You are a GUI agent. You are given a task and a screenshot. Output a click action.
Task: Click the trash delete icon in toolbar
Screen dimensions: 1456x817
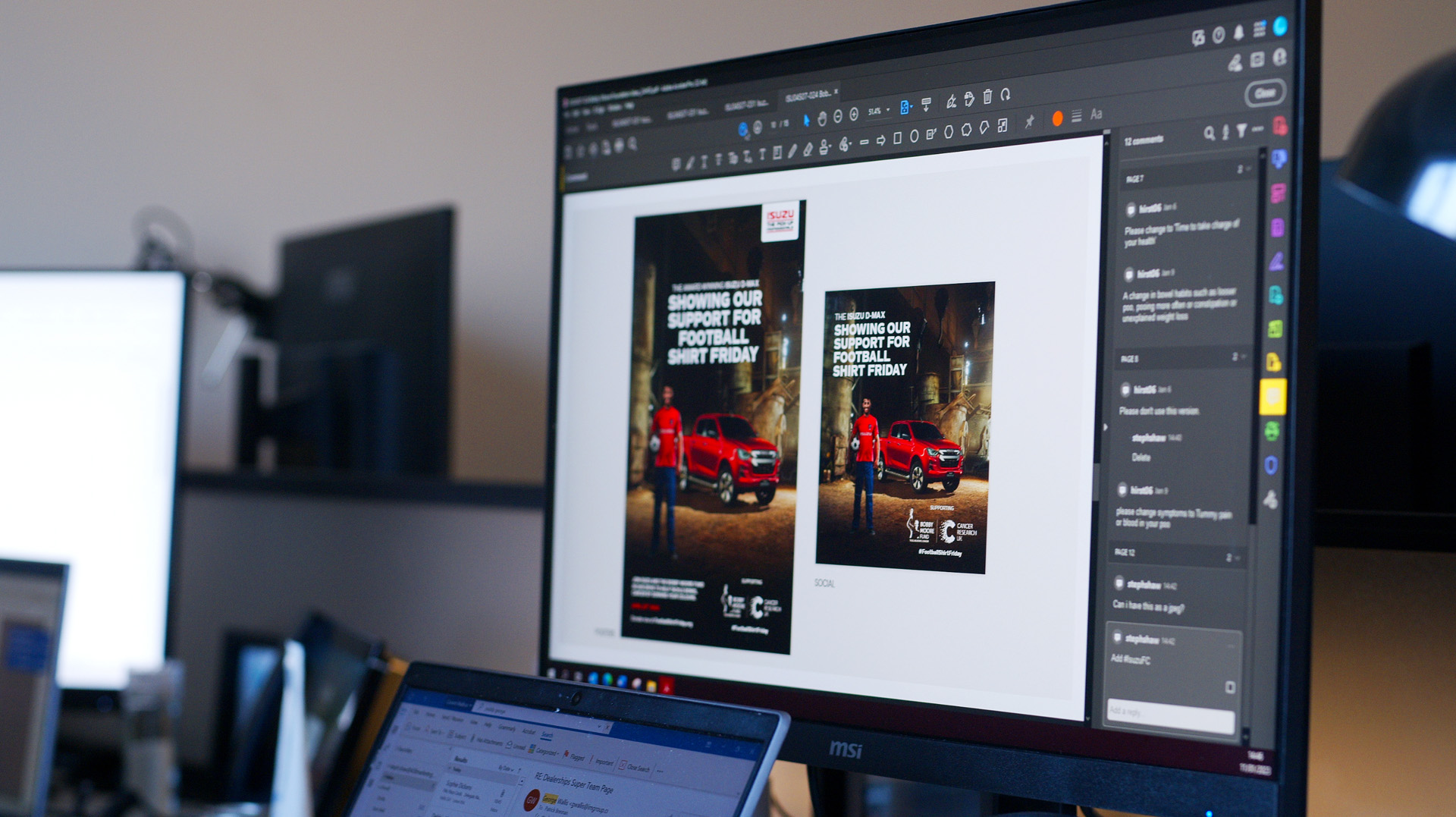click(987, 96)
